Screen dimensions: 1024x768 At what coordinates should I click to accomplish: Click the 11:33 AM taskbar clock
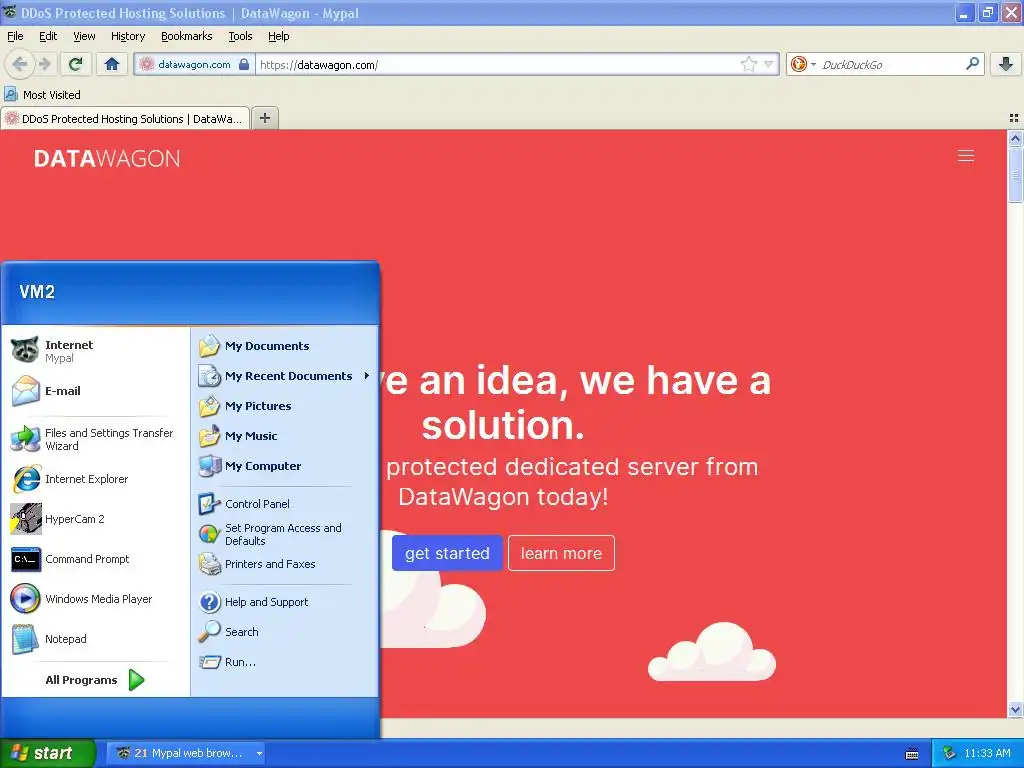pyautogui.click(x=987, y=754)
